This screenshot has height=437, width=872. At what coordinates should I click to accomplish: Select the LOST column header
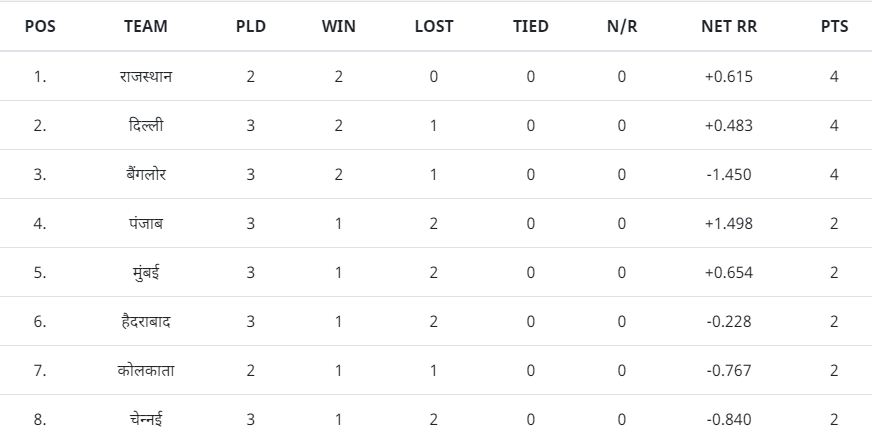point(434,26)
